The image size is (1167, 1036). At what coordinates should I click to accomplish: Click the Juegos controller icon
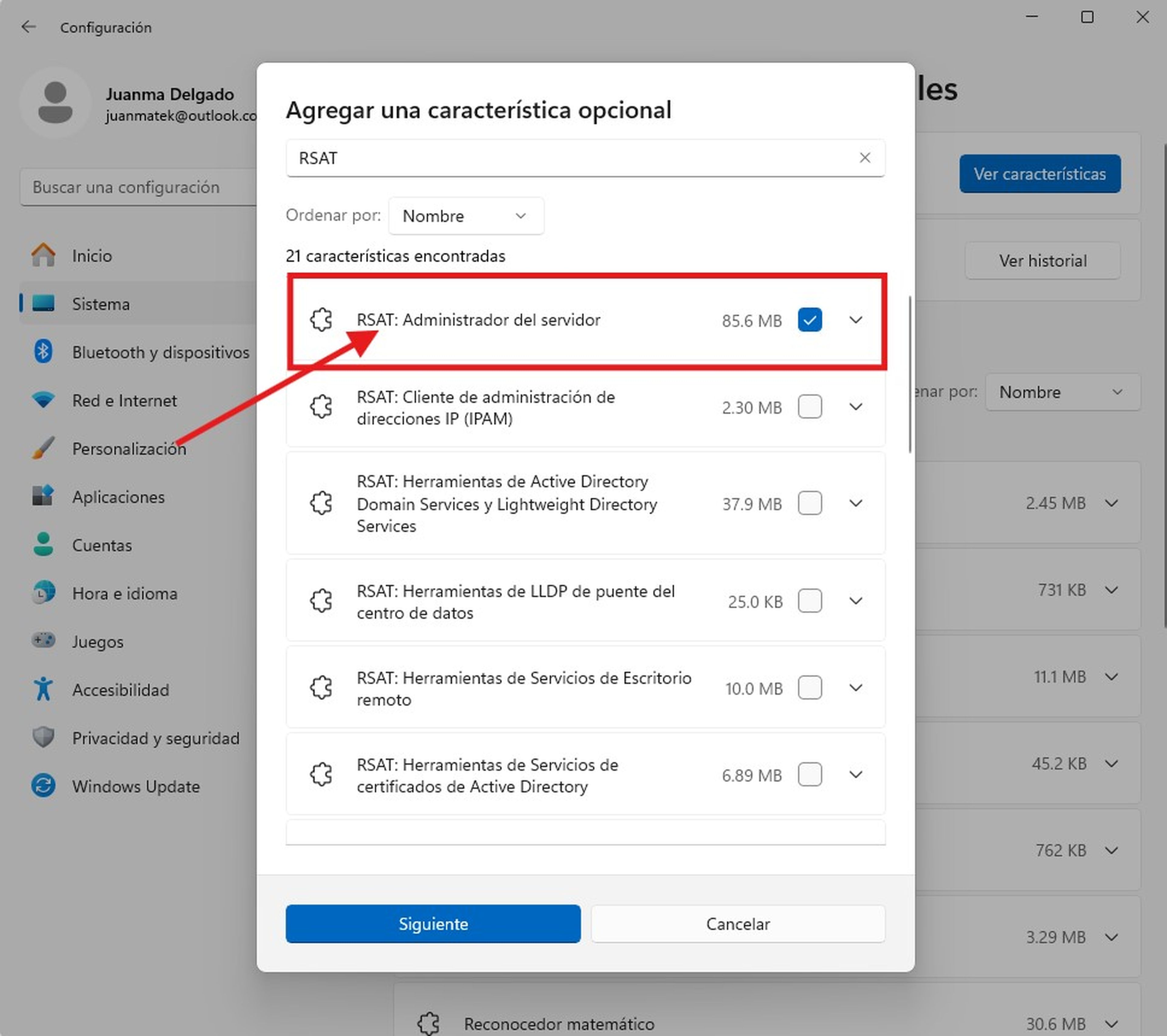[43, 641]
